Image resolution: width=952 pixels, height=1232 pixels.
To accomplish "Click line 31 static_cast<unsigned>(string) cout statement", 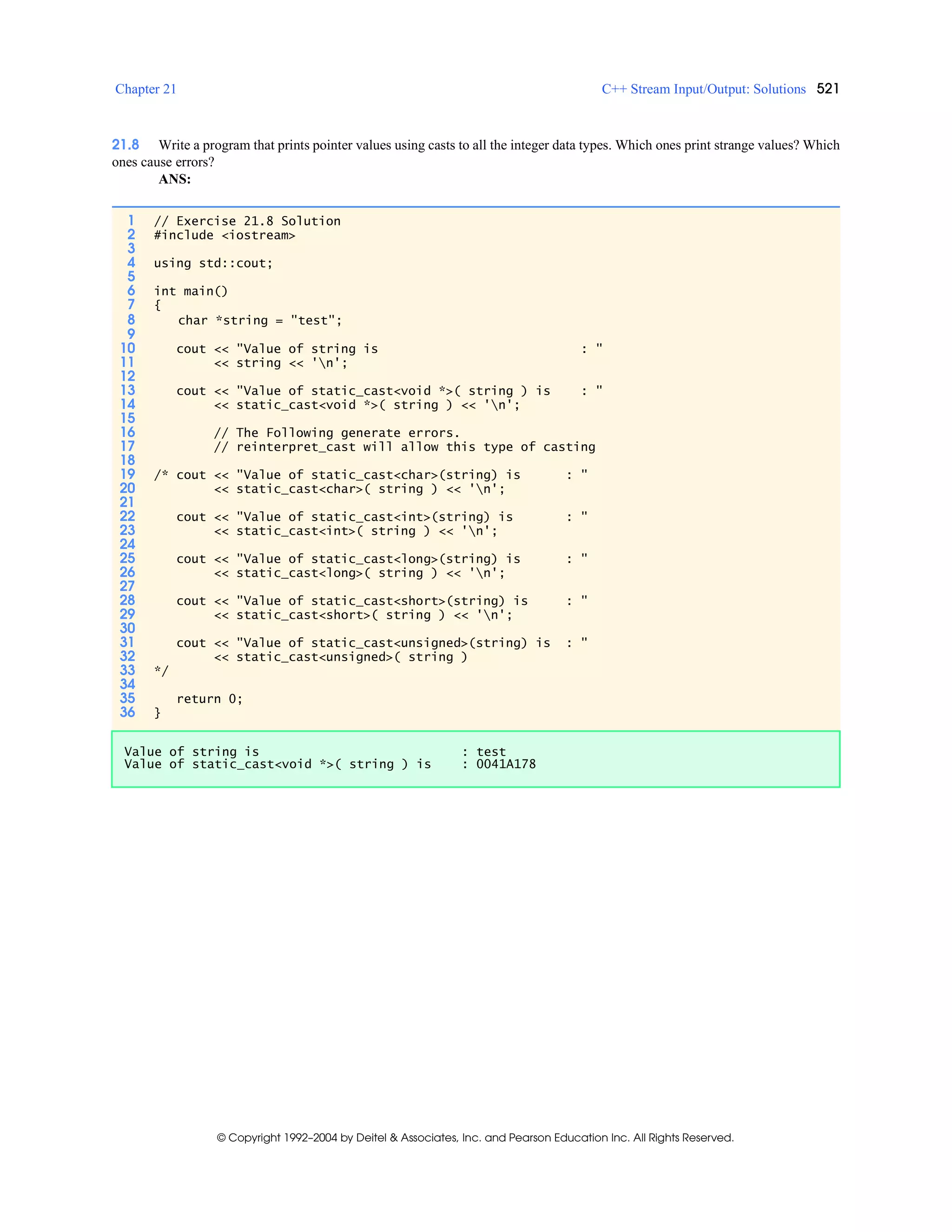I will pos(382,643).
